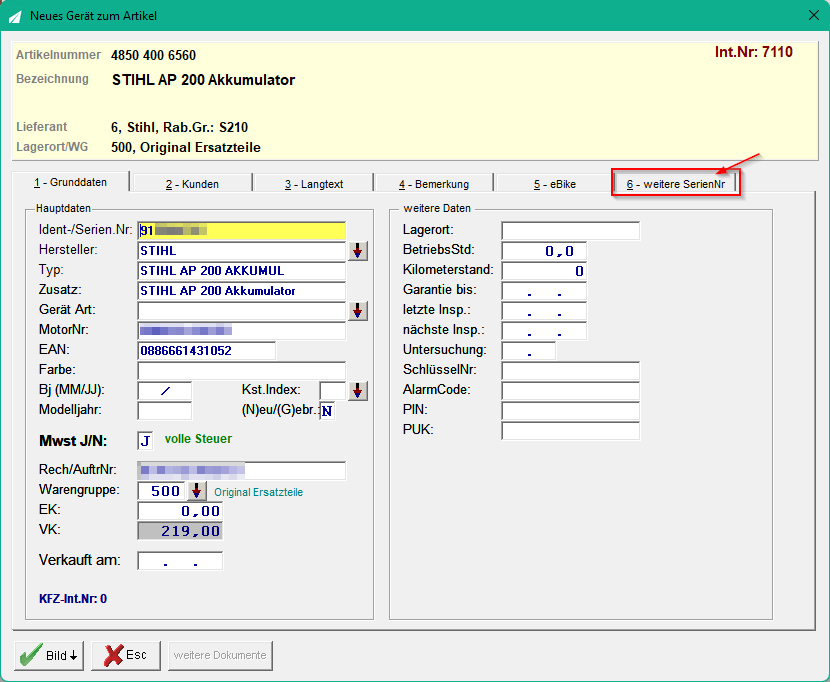Image resolution: width=830 pixels, height=682 pixels.
Task: Click the PIN input field
Action: (571, 411)
